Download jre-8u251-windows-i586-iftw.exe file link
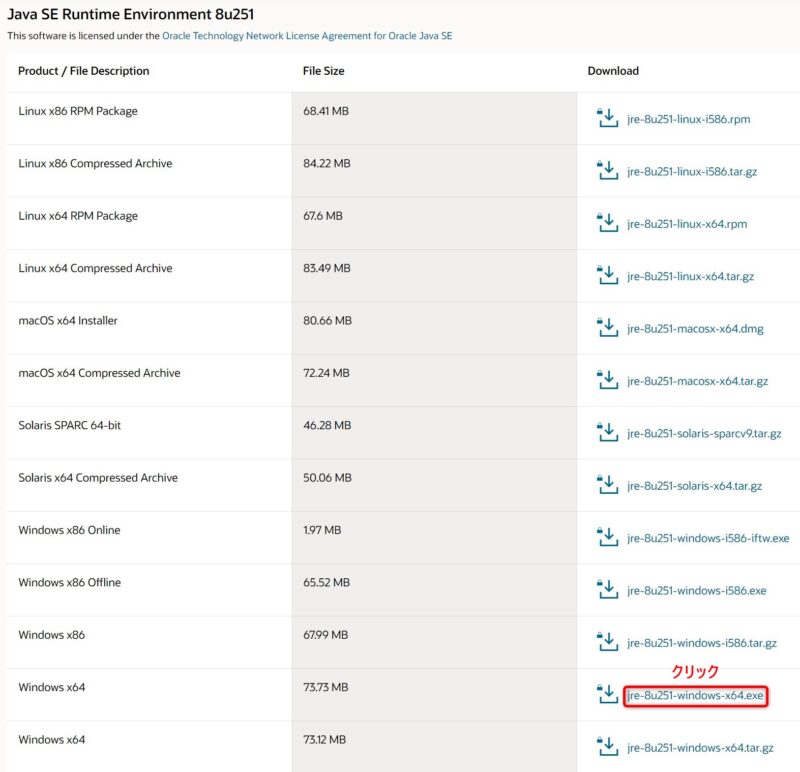Screen dimensions: 800x772 click(x=708, y=538)
